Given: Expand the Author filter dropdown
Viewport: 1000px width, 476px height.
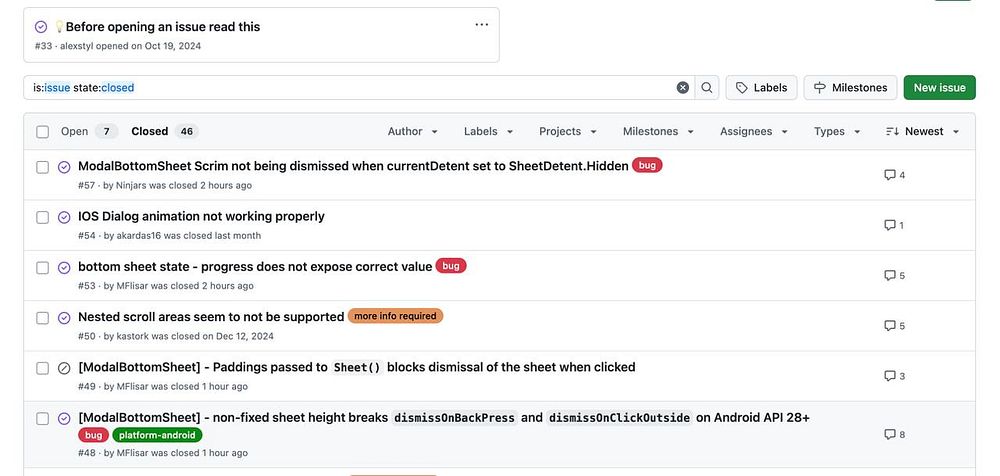Looking at the screenshot, I should point(412,132).
